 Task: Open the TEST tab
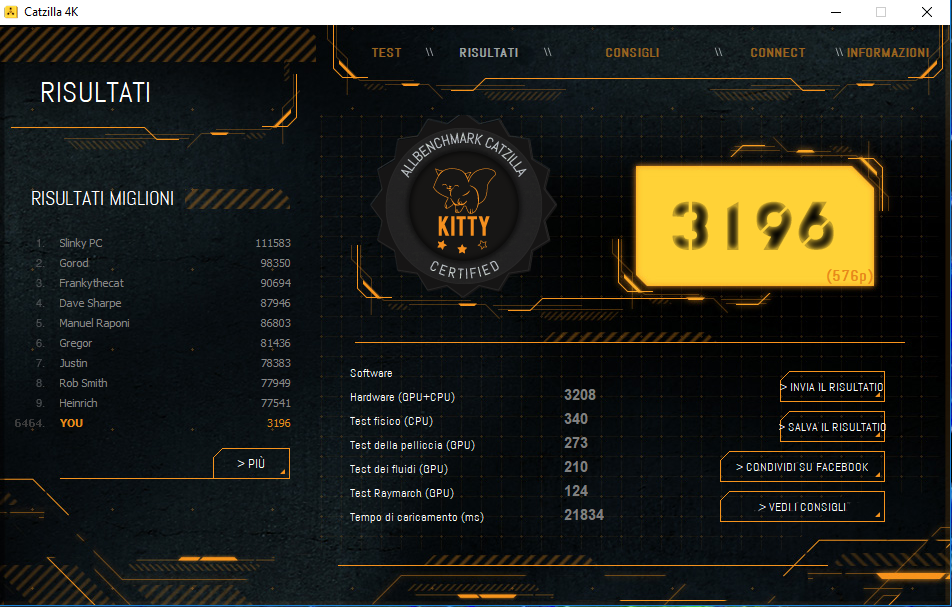pyautogui.click(x=386, y=53)
